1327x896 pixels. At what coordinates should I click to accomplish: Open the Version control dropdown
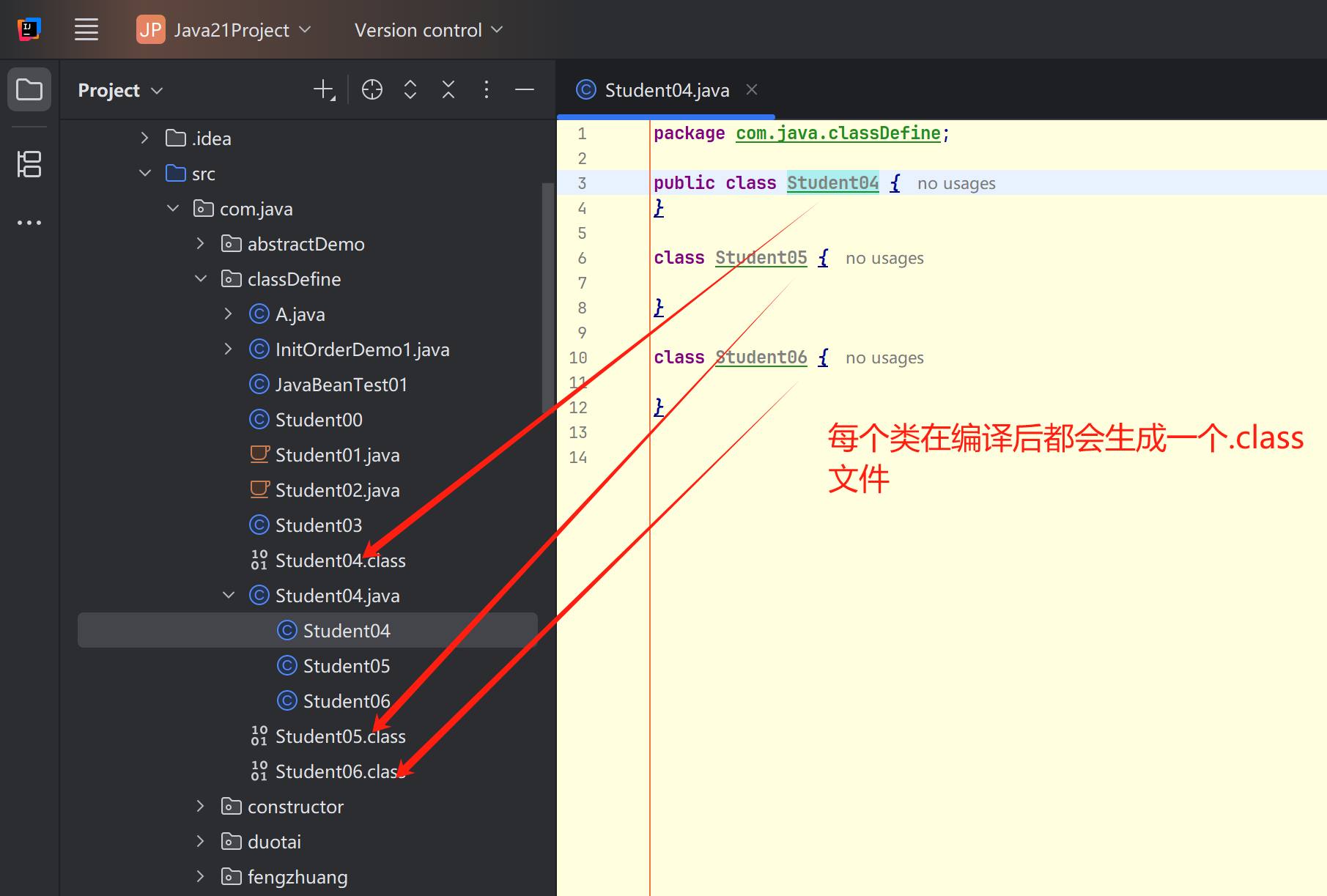pyautogui.click(x=429, y=30)
